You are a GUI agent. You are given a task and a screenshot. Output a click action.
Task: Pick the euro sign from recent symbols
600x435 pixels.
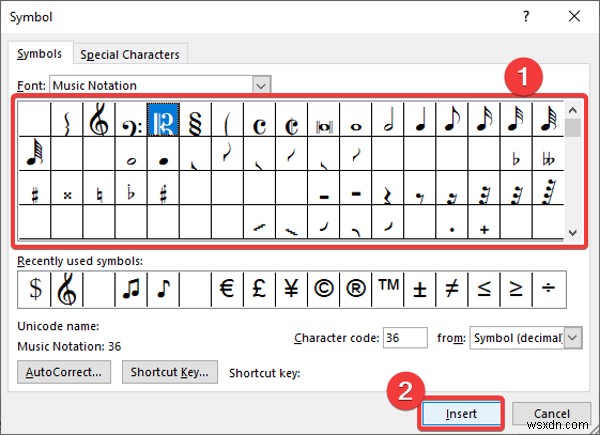(227, 289)
